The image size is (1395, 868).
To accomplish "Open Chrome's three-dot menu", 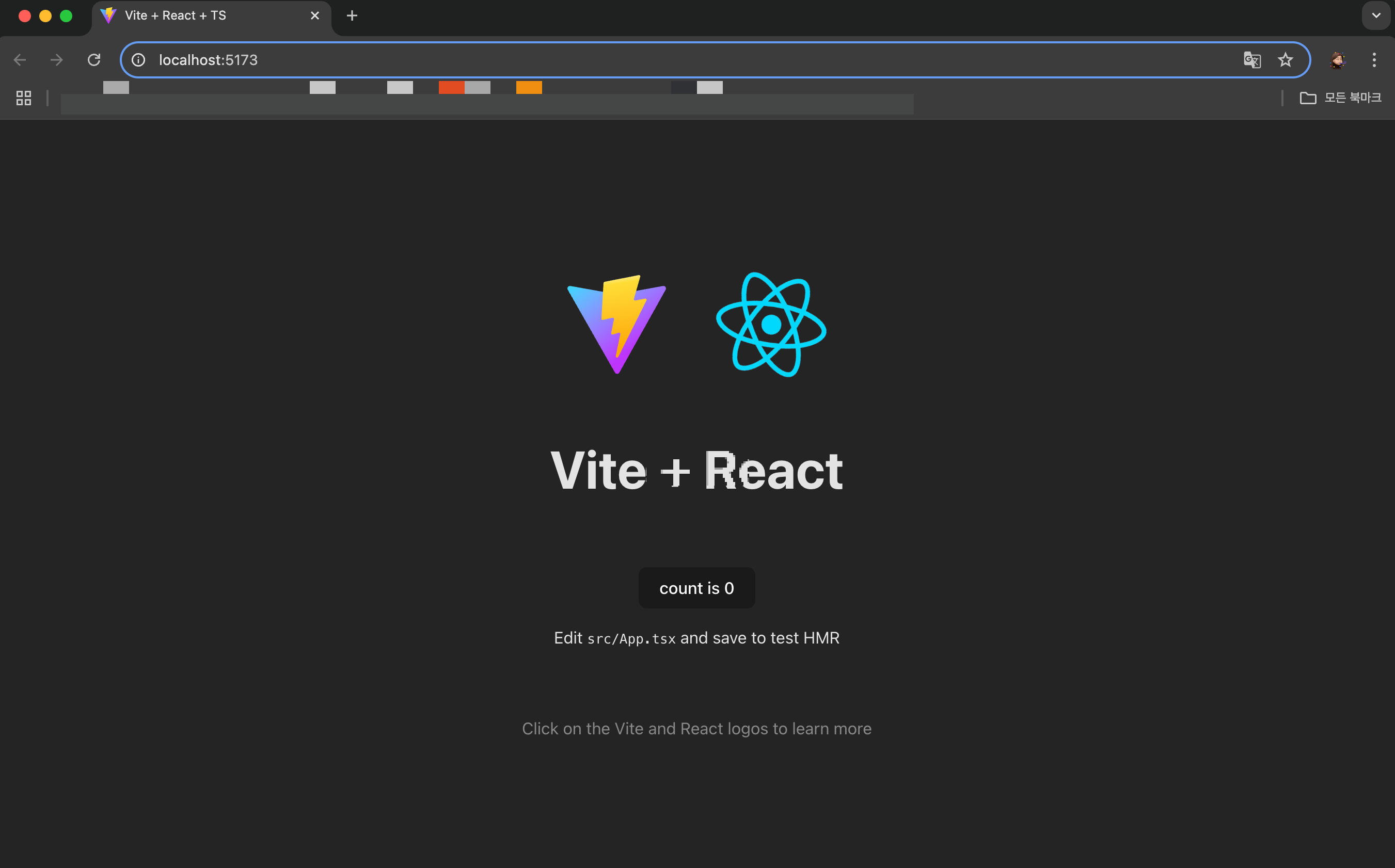I will click(x=1374, y=60).
